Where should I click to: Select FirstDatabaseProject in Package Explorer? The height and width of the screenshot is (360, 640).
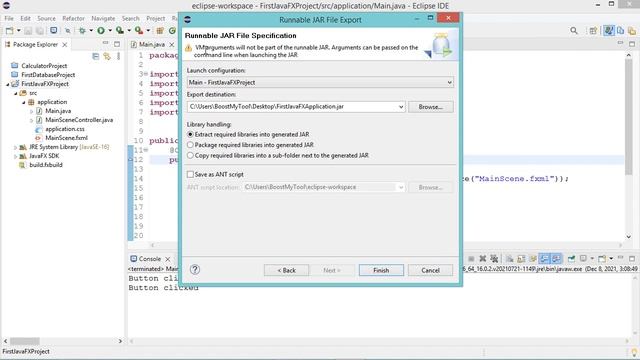(48, 75)
